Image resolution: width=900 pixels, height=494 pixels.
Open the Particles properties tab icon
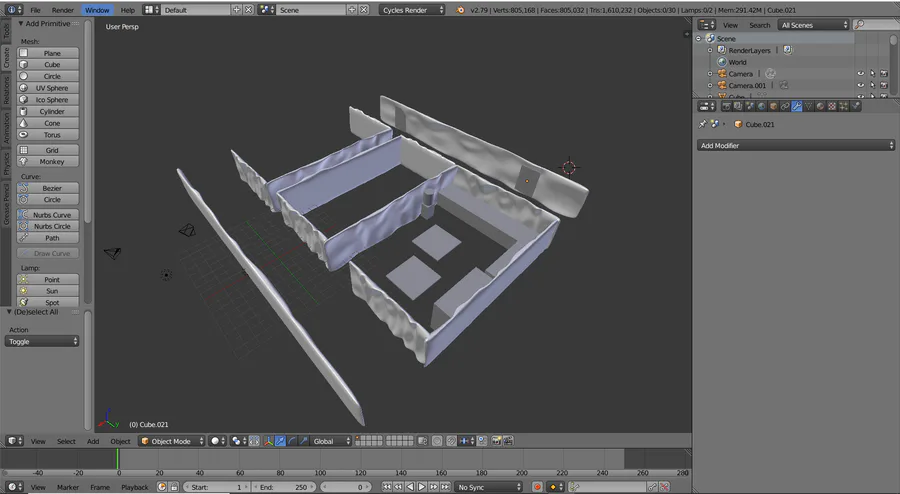click(x=844, y=106)
